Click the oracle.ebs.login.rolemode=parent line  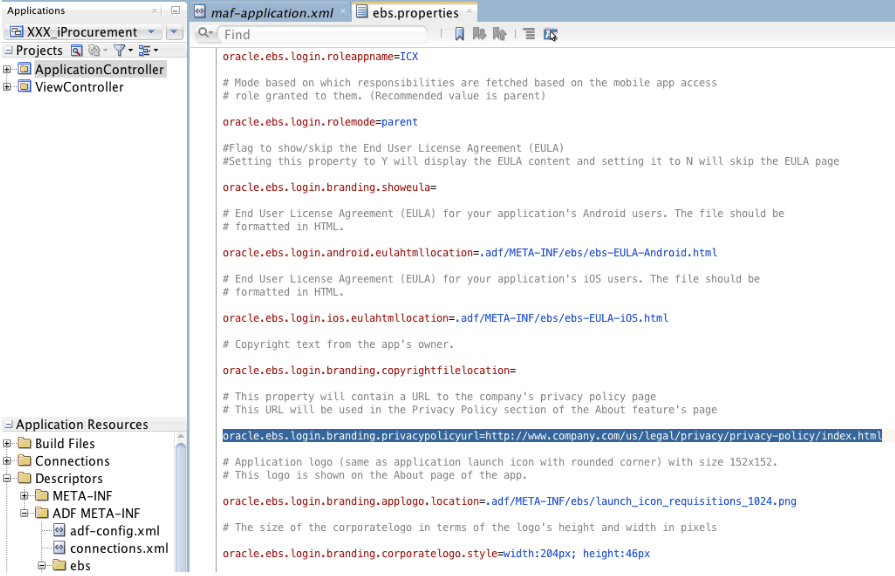point(320,122)
